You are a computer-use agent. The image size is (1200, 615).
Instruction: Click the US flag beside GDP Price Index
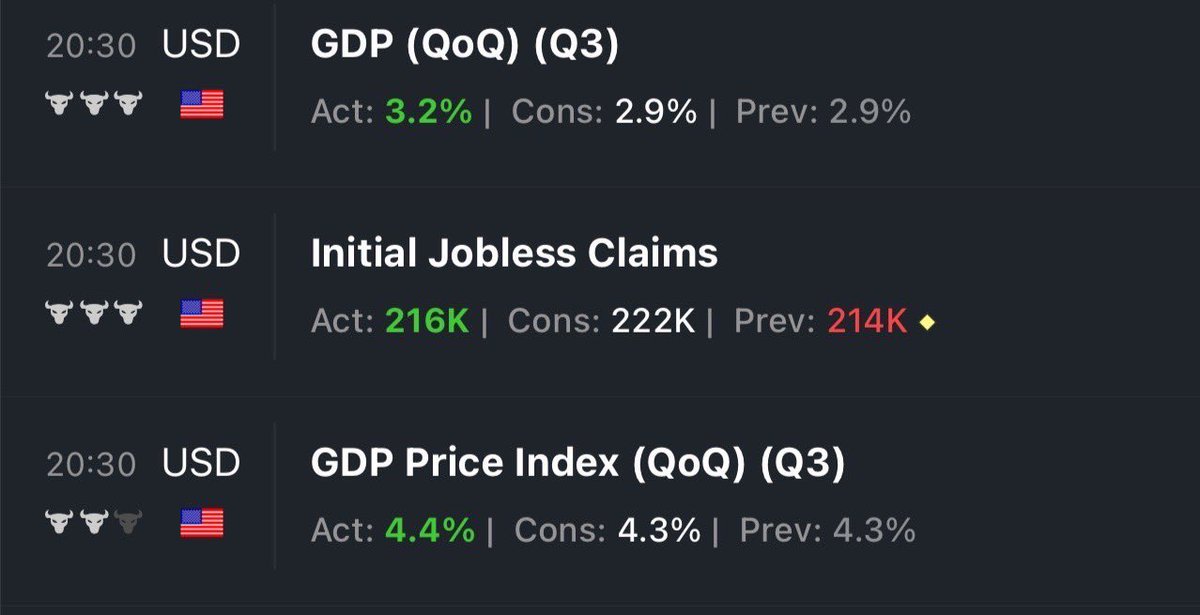point(202,523)
